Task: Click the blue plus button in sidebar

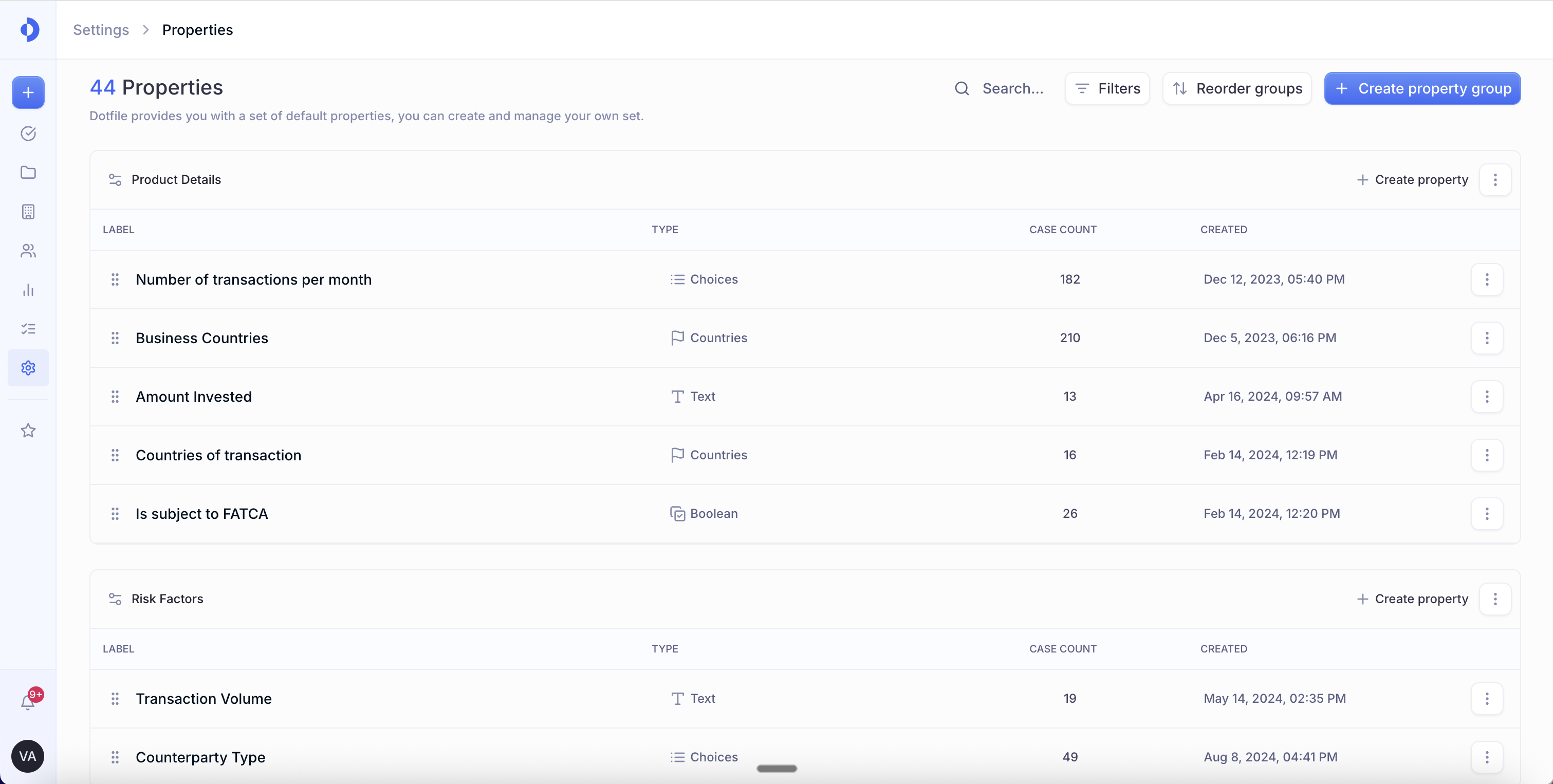Action: pos(28,92)
